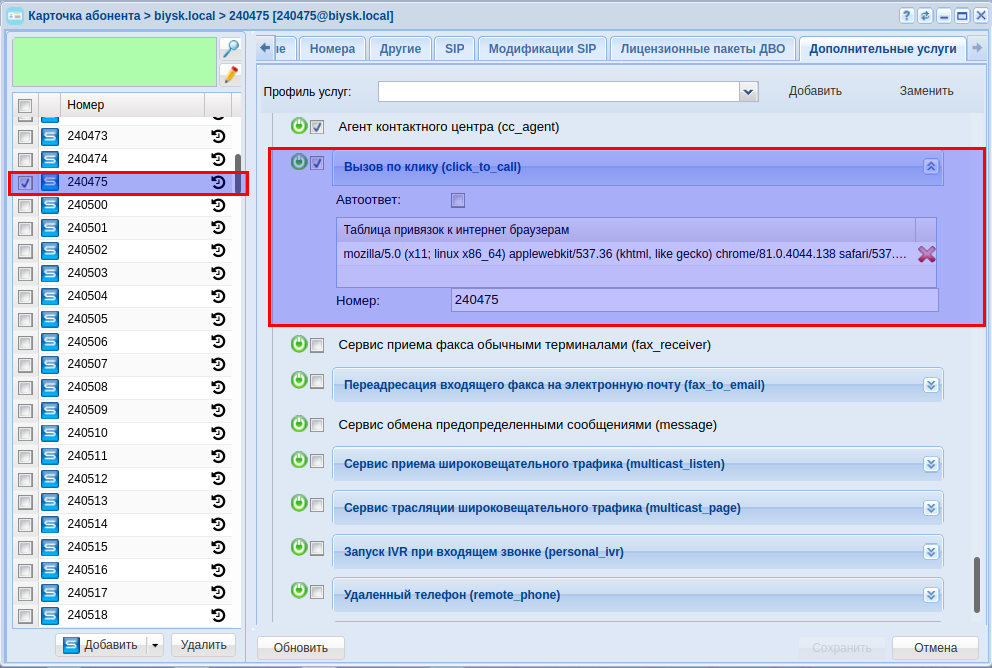The height and width of the screenshot is (668, 992).
Task: Click the pencil edit icon
Action: point(230,75)
